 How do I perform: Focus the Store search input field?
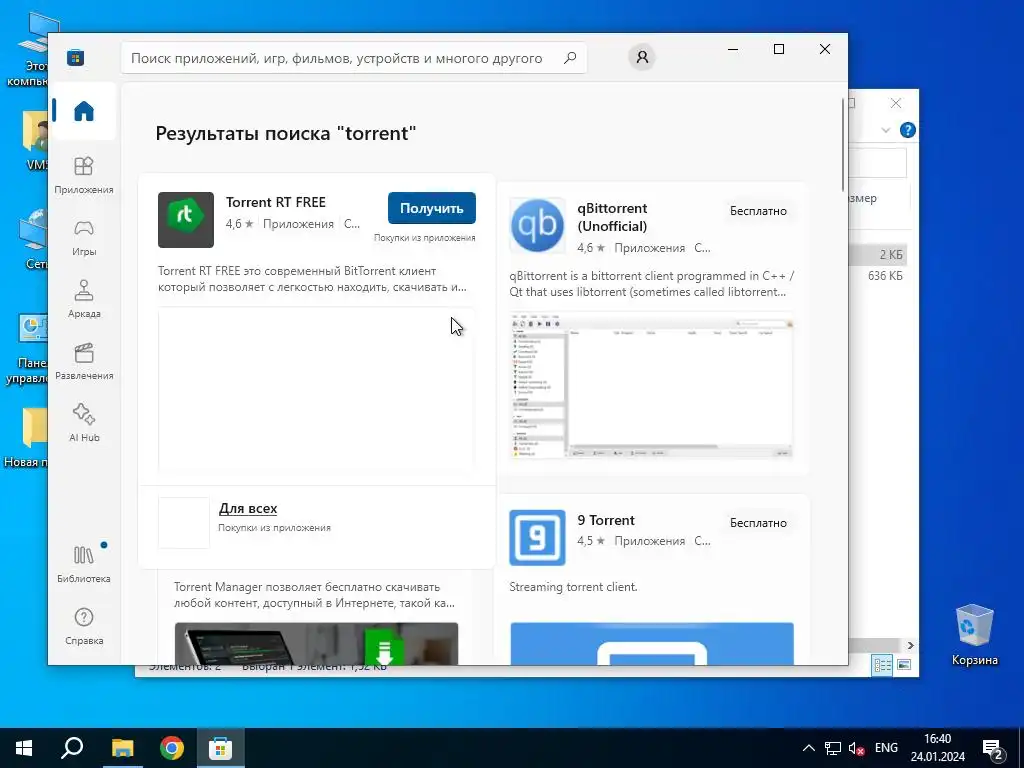tap(353, 58)
